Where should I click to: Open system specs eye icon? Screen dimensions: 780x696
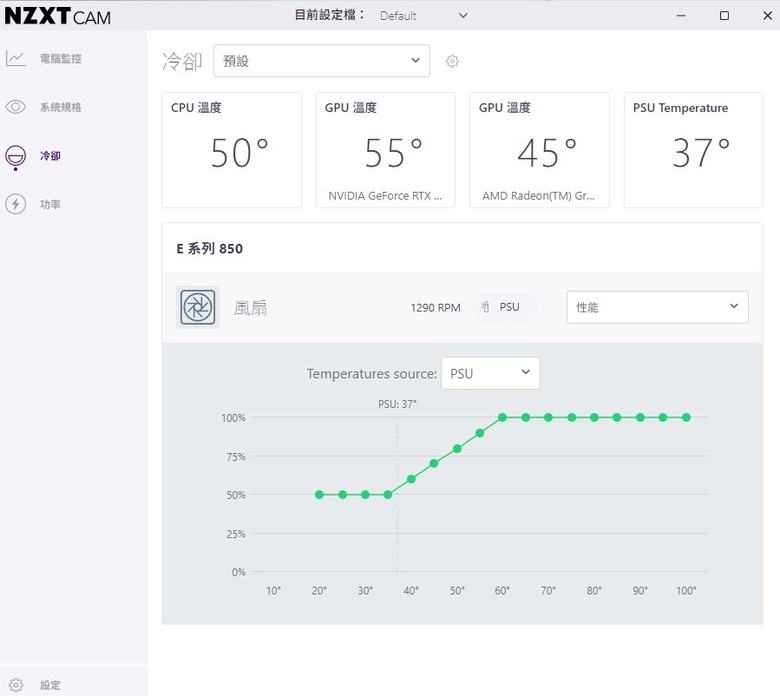tap(15, 106)
